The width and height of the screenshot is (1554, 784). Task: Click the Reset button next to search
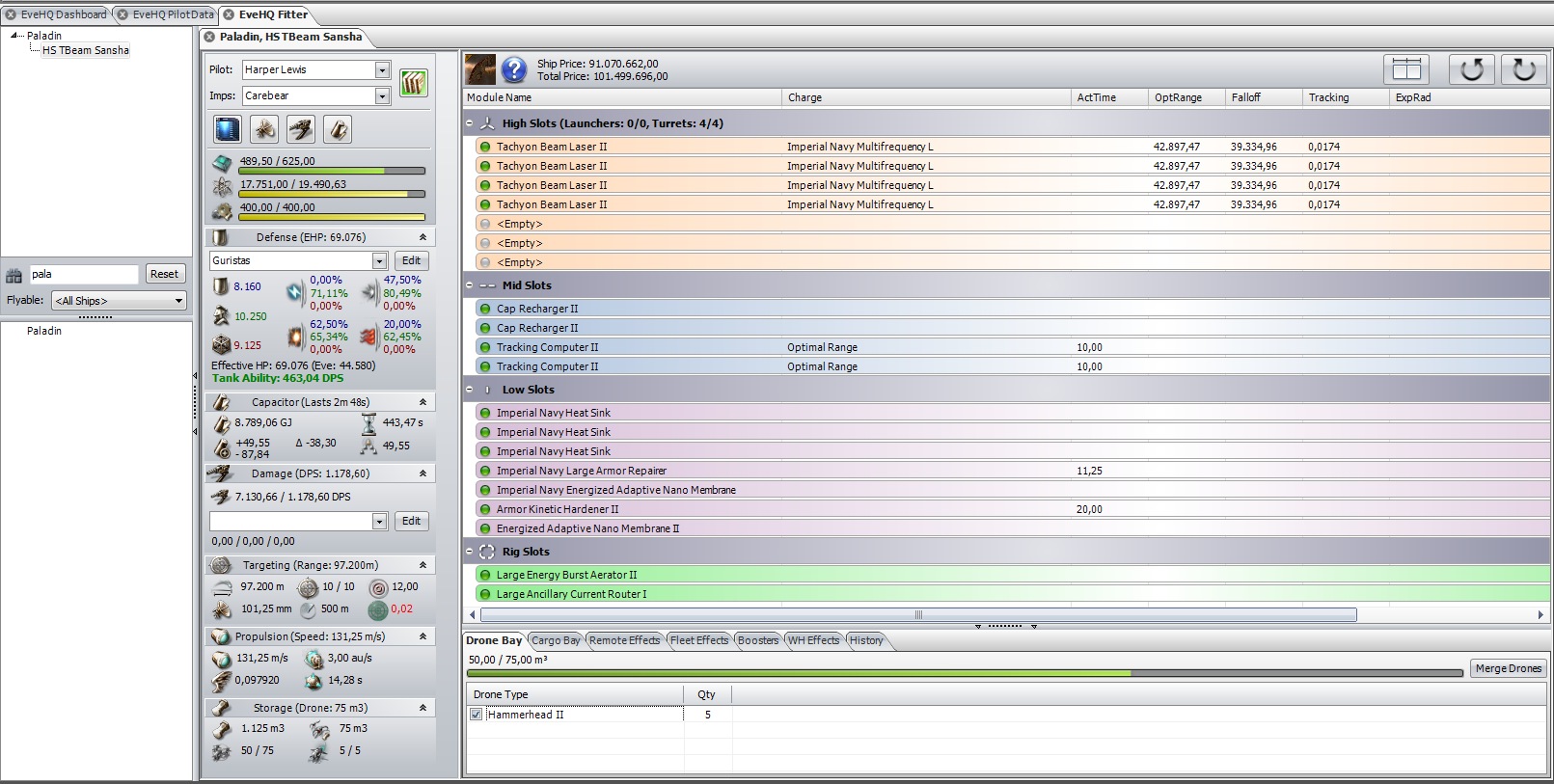(164, 274)
